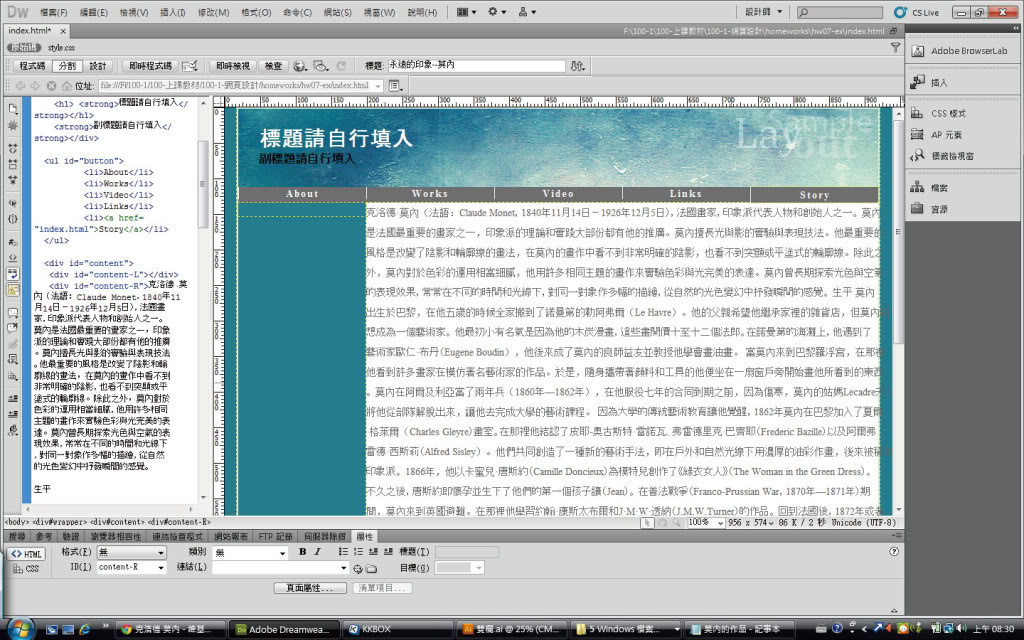The image size is (1024, 640).
Task: Open the 修改(M) menu
Action: click(213, 12)
